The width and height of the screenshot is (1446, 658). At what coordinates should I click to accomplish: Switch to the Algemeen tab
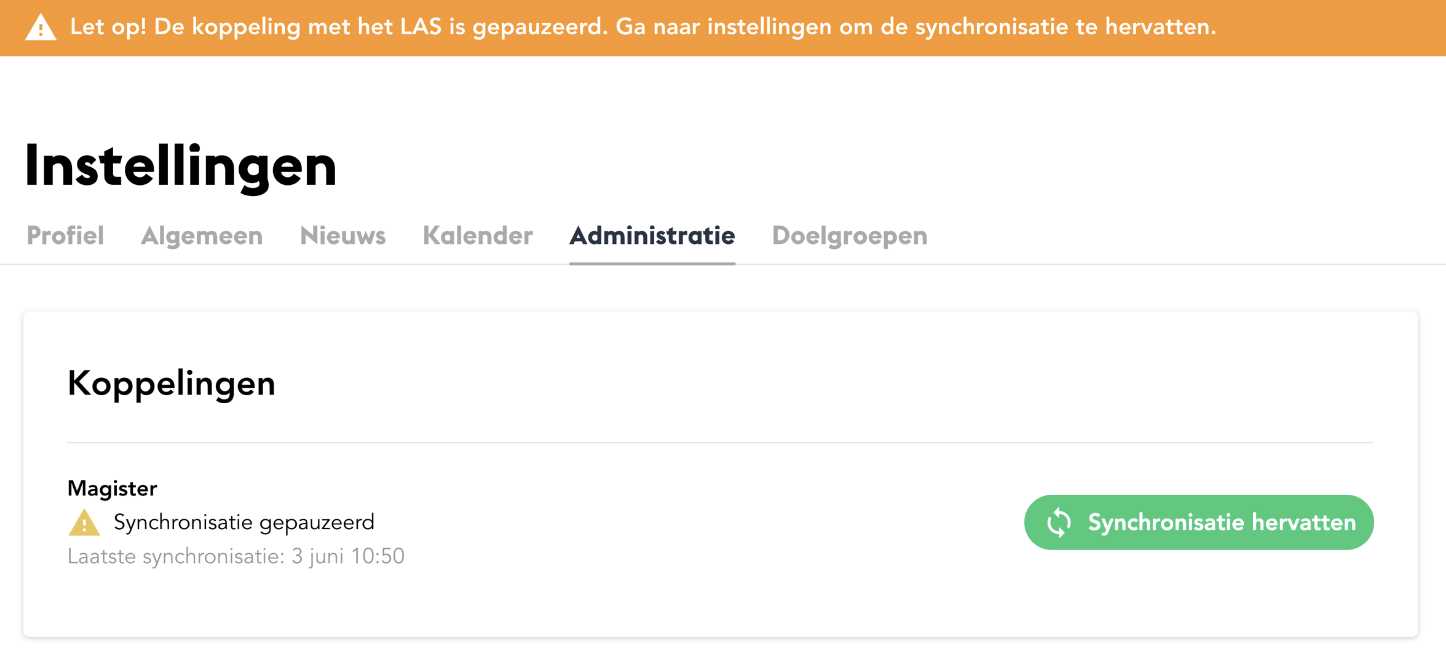(202, 236)
